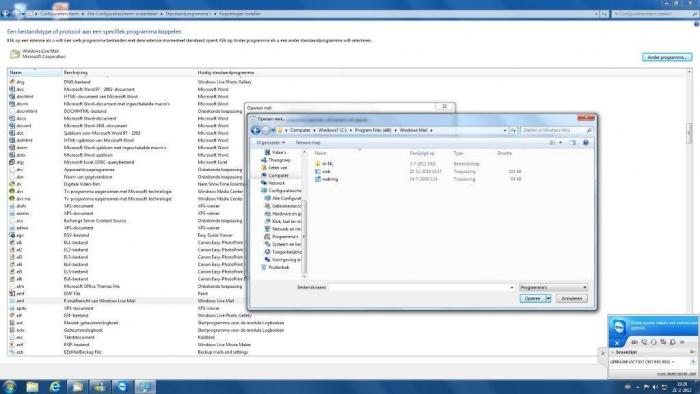700x394 pixels.
Task: Click the Annuleren button
Action: coord(571,298)
